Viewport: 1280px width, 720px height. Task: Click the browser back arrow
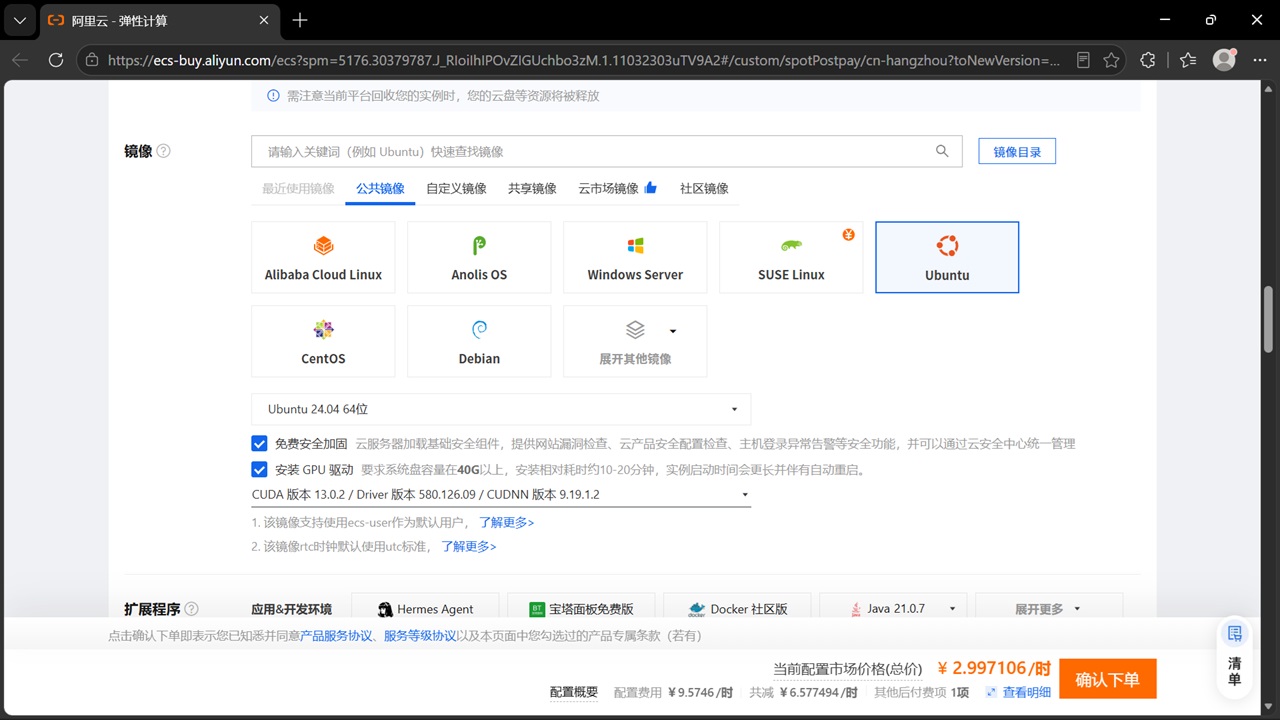[20, 60]
